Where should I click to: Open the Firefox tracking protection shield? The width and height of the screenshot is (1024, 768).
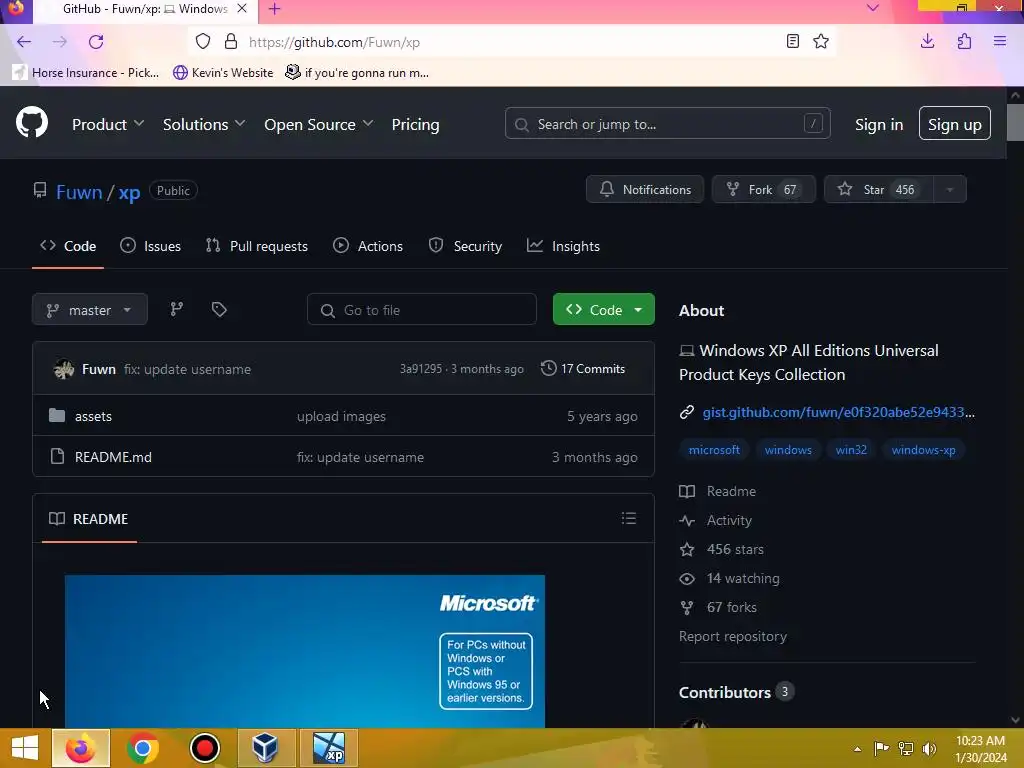pos(203,42)
